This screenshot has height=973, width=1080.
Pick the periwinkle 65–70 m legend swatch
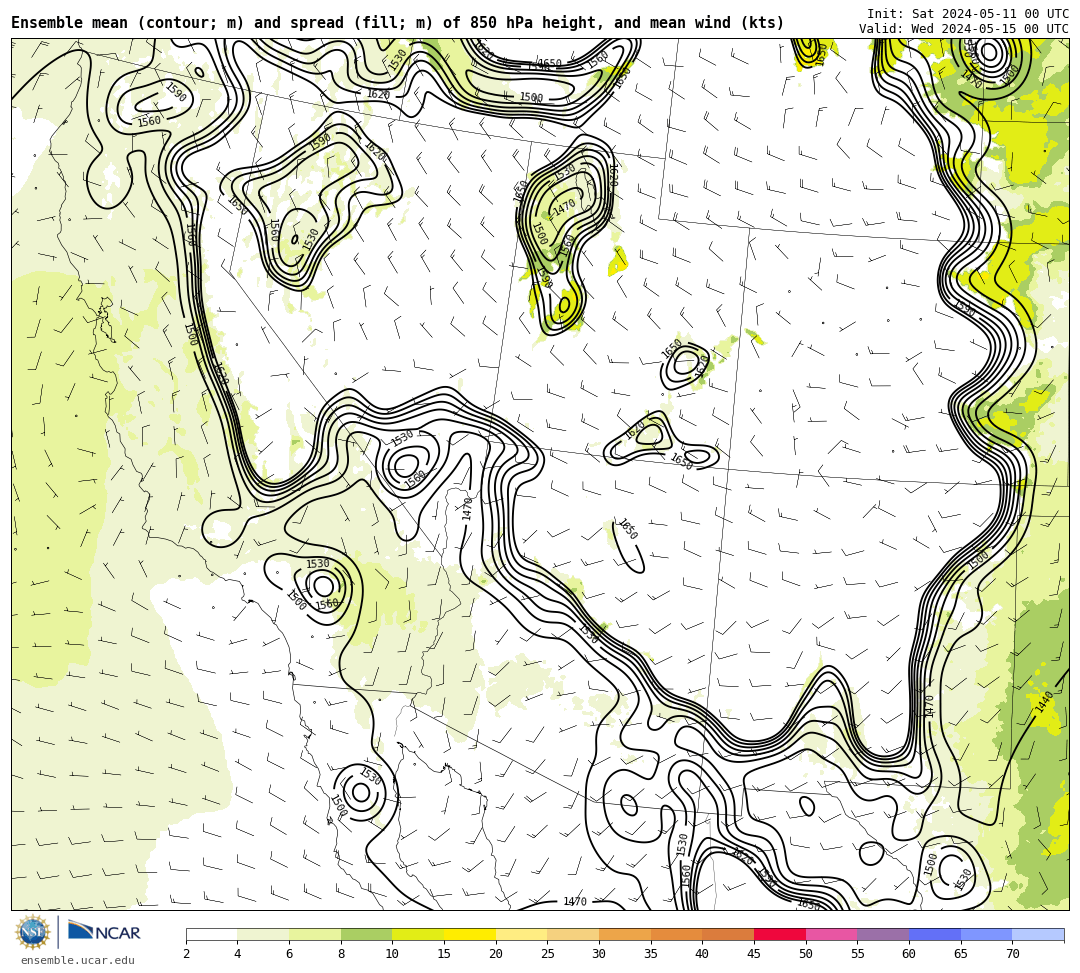pos(986,934)
